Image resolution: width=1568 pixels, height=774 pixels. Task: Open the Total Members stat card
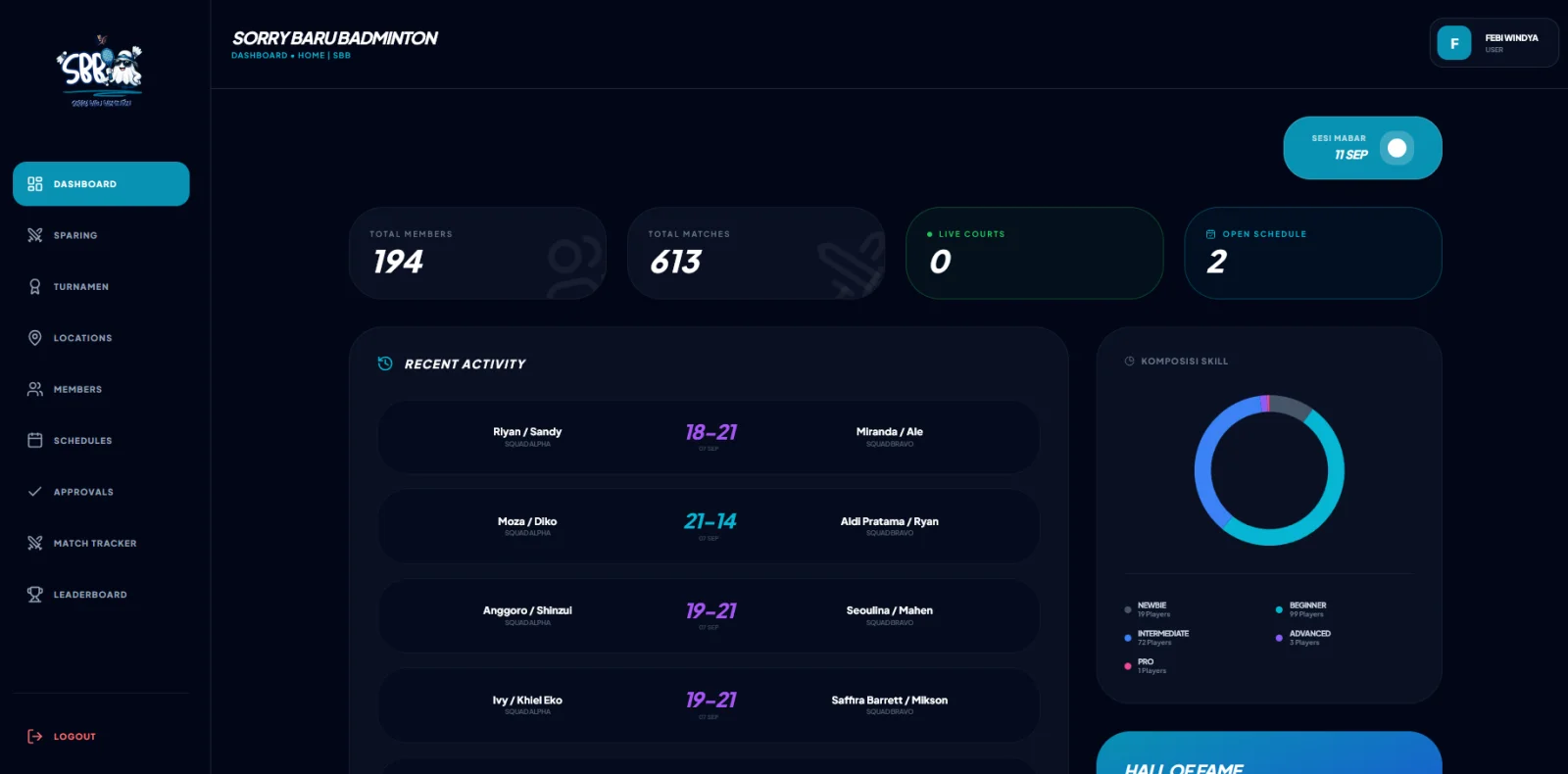[477, 253]
